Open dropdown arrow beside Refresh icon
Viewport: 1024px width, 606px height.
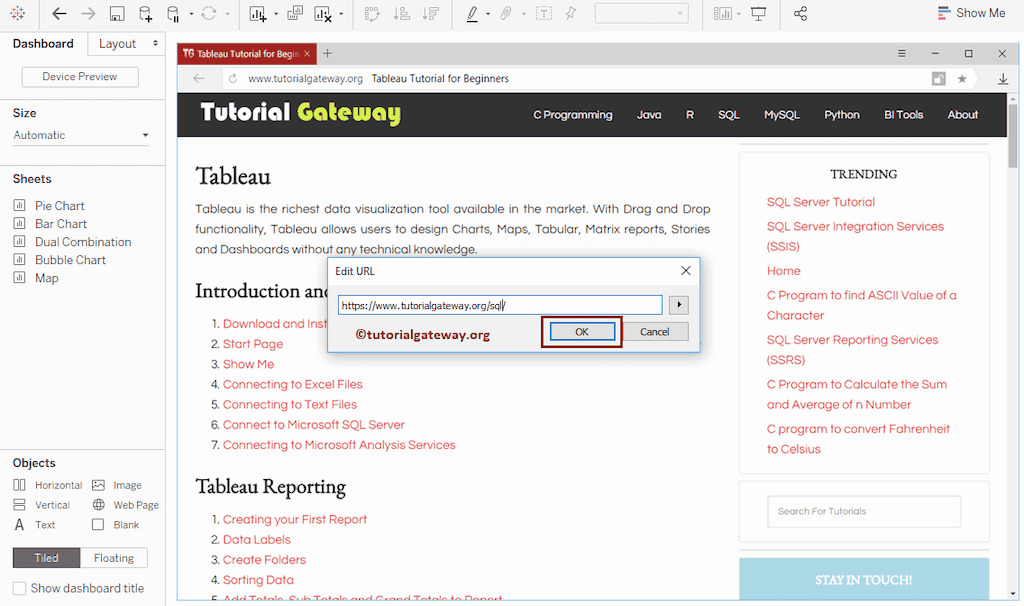coord(227,14)
